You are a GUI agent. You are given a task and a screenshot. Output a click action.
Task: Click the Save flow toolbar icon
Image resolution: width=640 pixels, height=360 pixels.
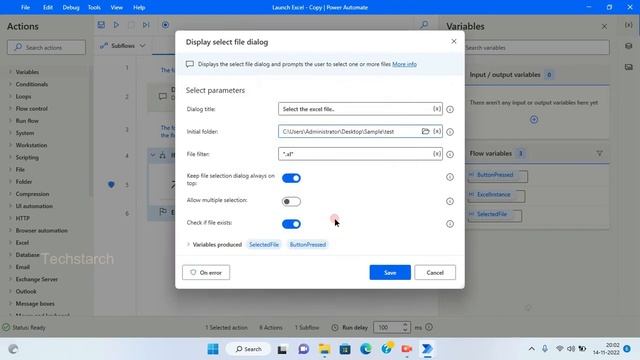pos(101,25)
